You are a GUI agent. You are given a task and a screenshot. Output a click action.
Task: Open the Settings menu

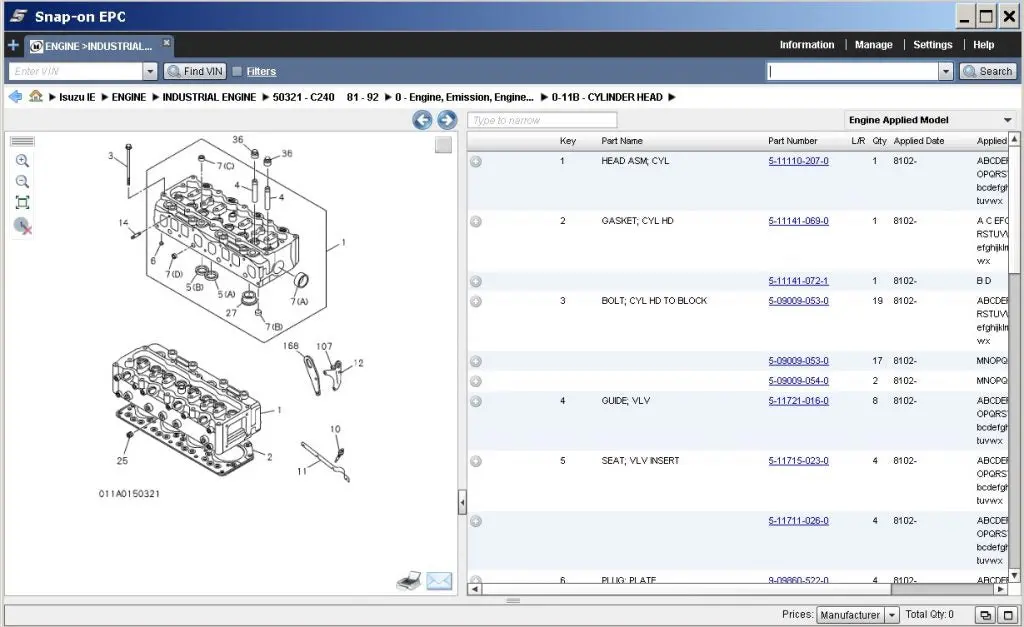[x=933, y=45]
